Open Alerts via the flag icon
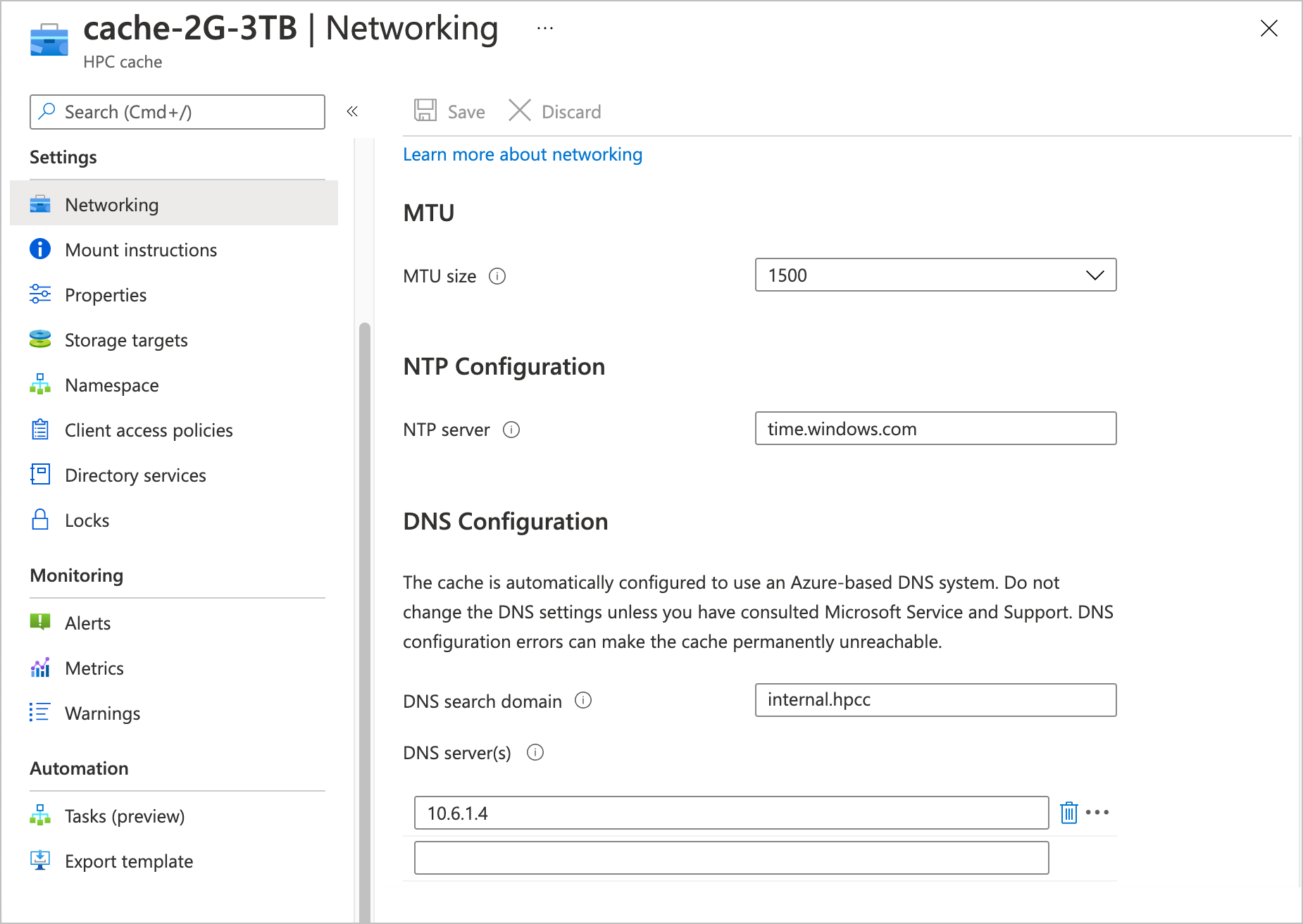1303x924 pixels. 40,622
